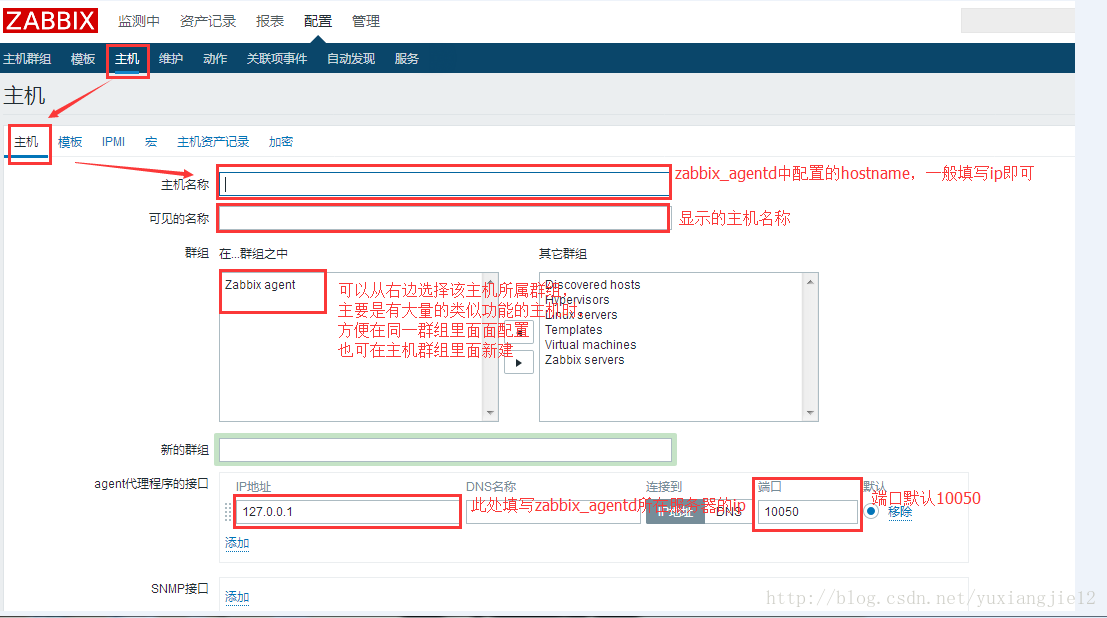Select Zabbix agent in group list
This screenshot has width=1107, height=618.
point(261,285)
